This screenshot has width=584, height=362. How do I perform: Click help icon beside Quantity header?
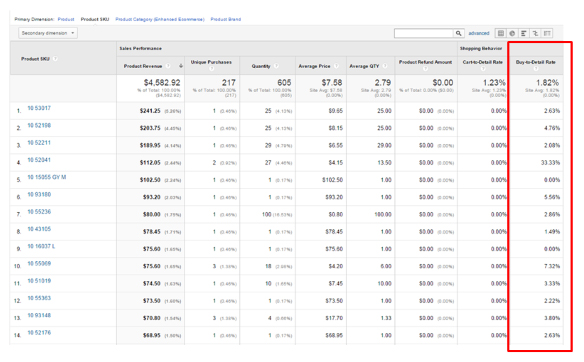click(x=276, y=66)
